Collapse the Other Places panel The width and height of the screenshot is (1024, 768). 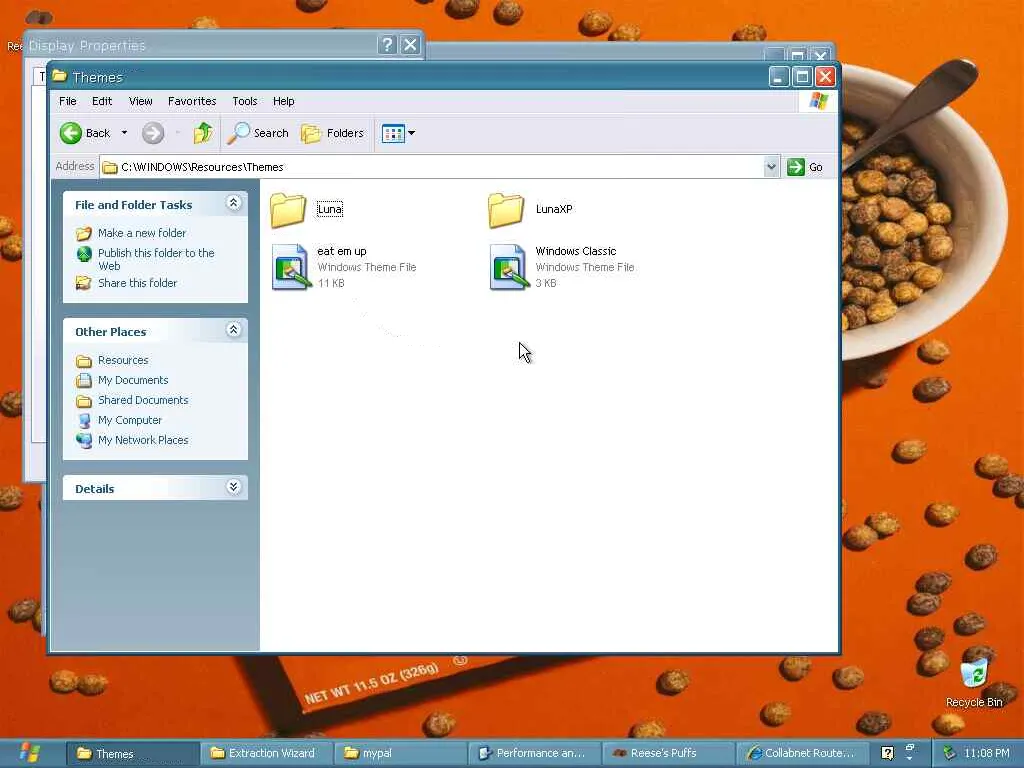coord(233,330)
